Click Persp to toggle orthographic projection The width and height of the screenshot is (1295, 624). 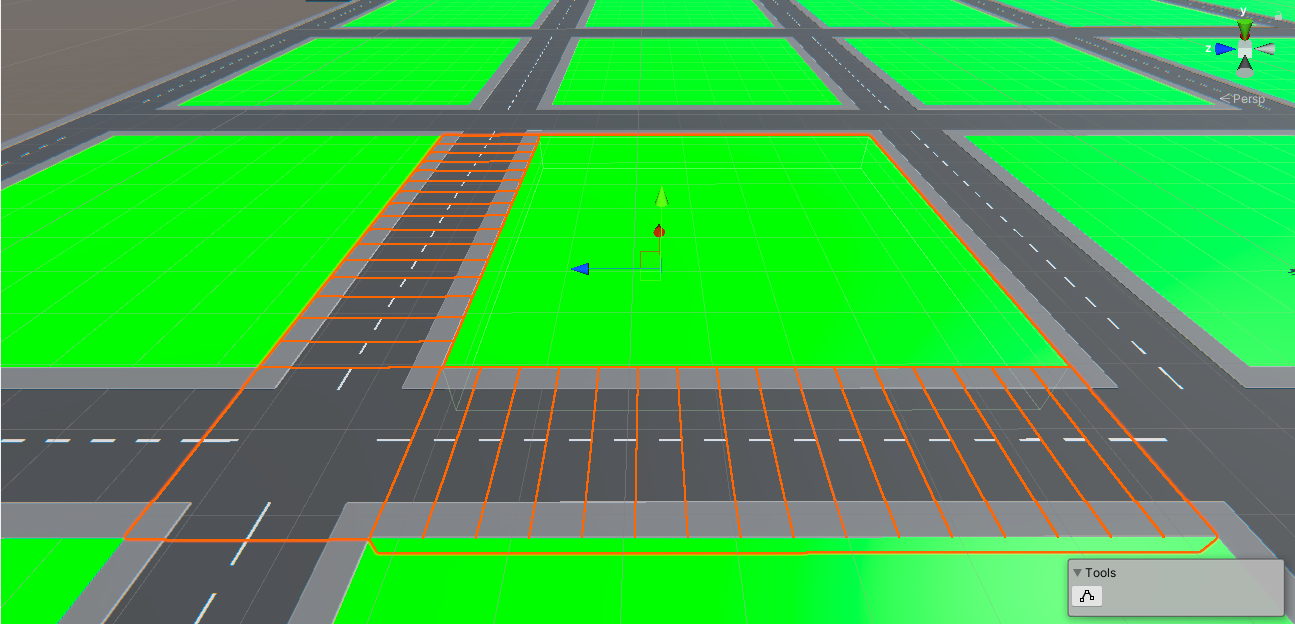(x=1246, y=98)
